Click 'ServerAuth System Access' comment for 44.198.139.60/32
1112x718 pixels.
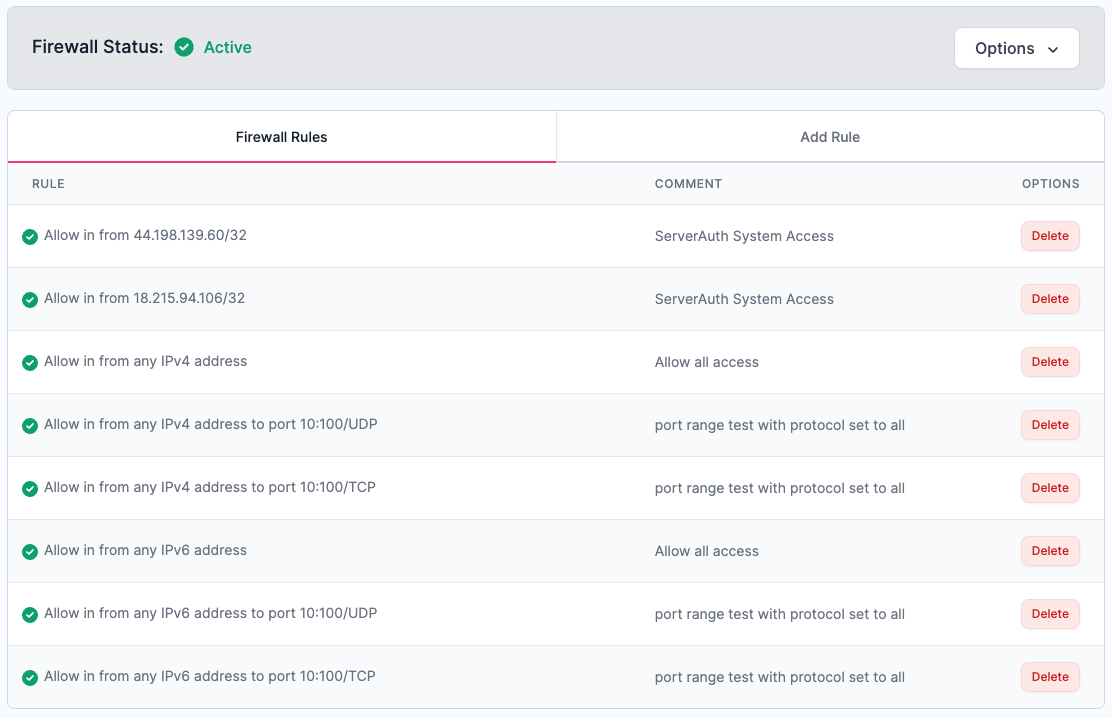pyautogui.click(x=744, y=236)
